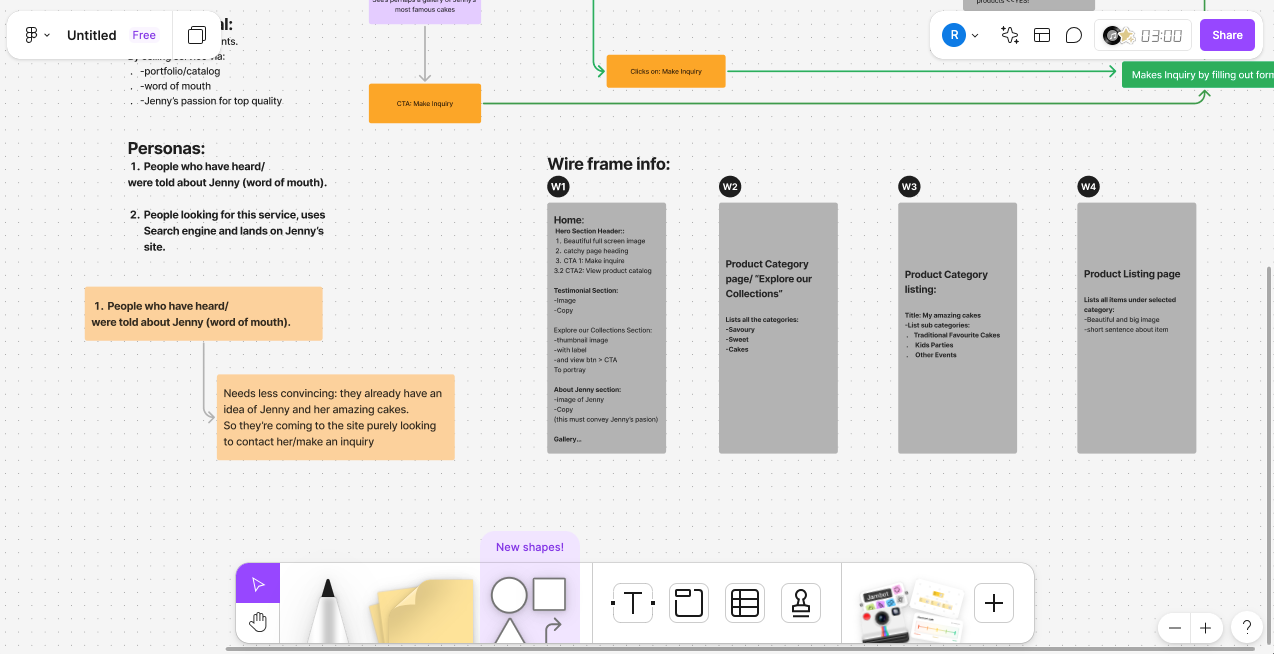Open the templates and widgets thumbnail

click(x=911, y=610)
